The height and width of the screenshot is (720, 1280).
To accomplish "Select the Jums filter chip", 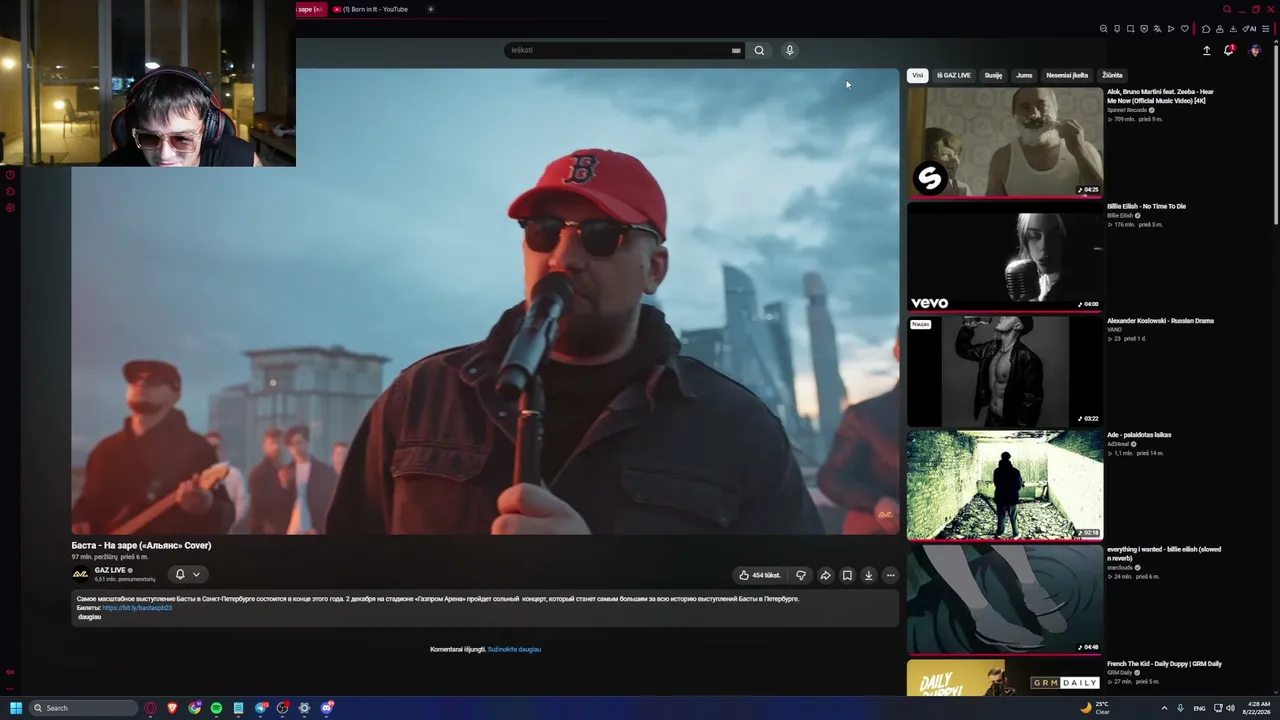I will click(1024, 75).
